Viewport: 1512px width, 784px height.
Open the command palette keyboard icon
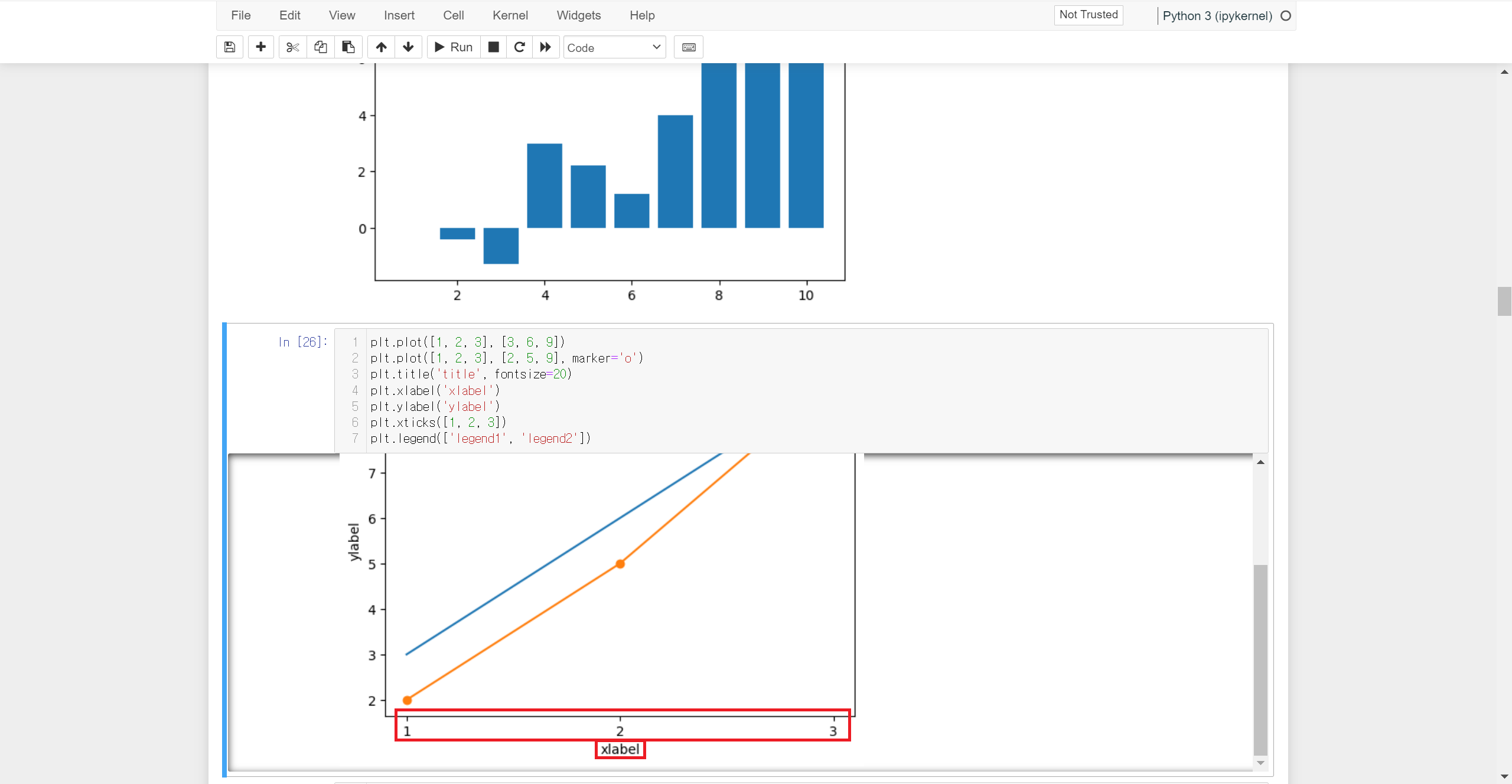point(689,47)
